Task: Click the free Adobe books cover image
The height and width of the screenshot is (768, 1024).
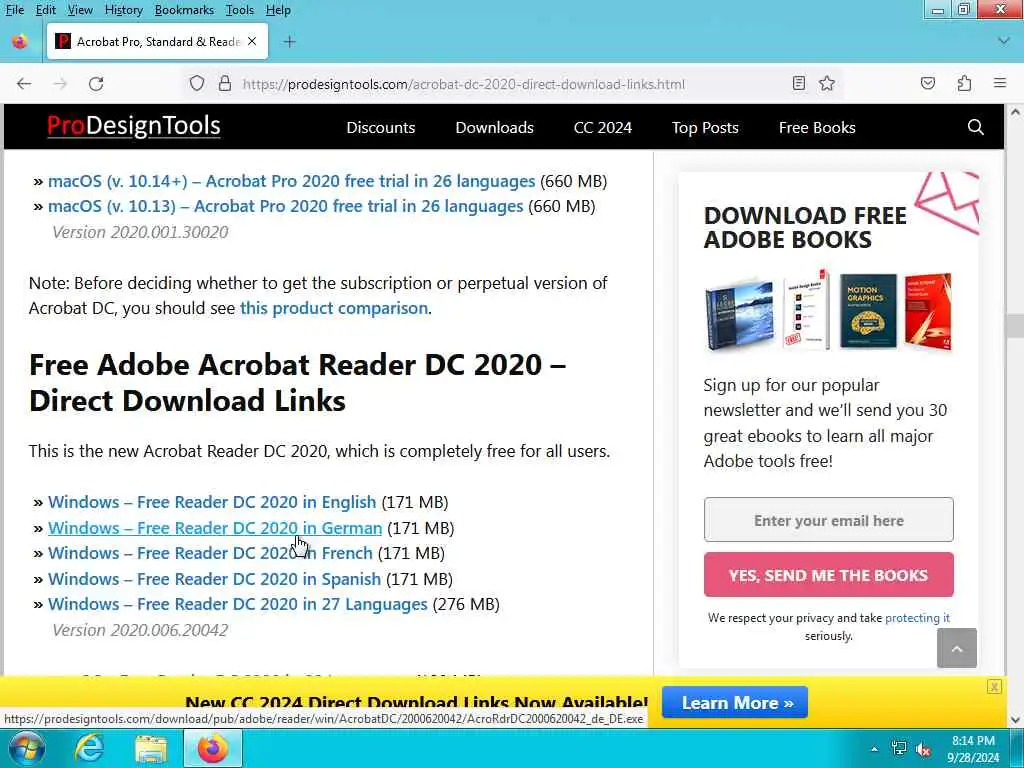Action: (x=828, y=311)
